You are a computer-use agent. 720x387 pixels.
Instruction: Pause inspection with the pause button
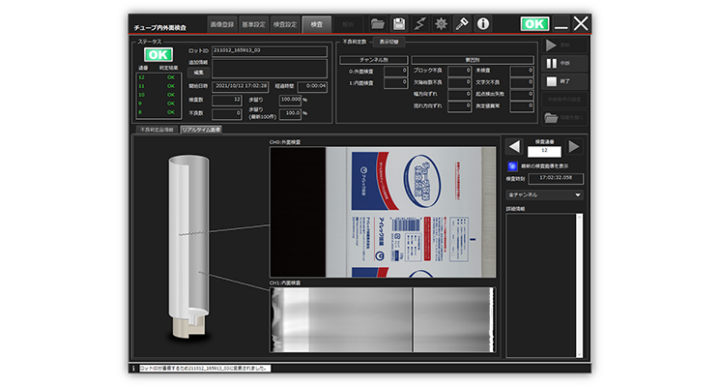point(564,63)
